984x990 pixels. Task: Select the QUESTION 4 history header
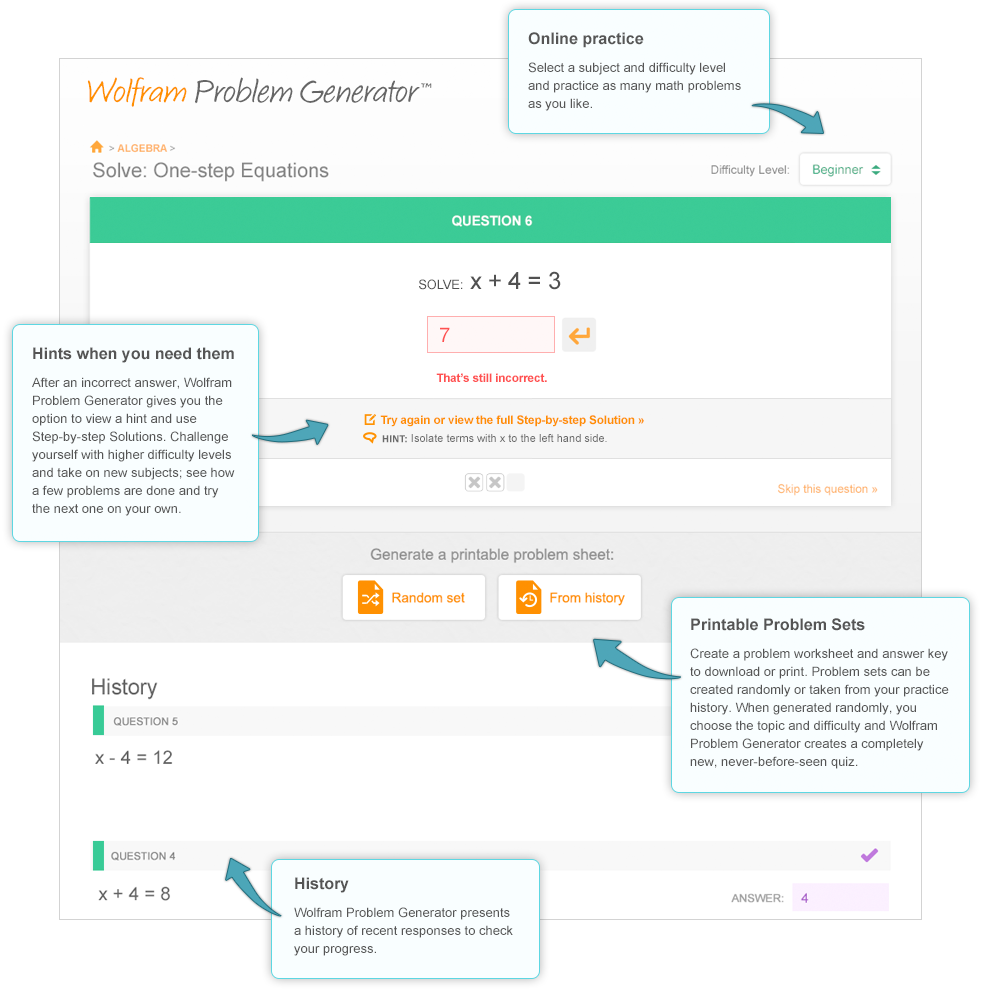tap(491, 856)
